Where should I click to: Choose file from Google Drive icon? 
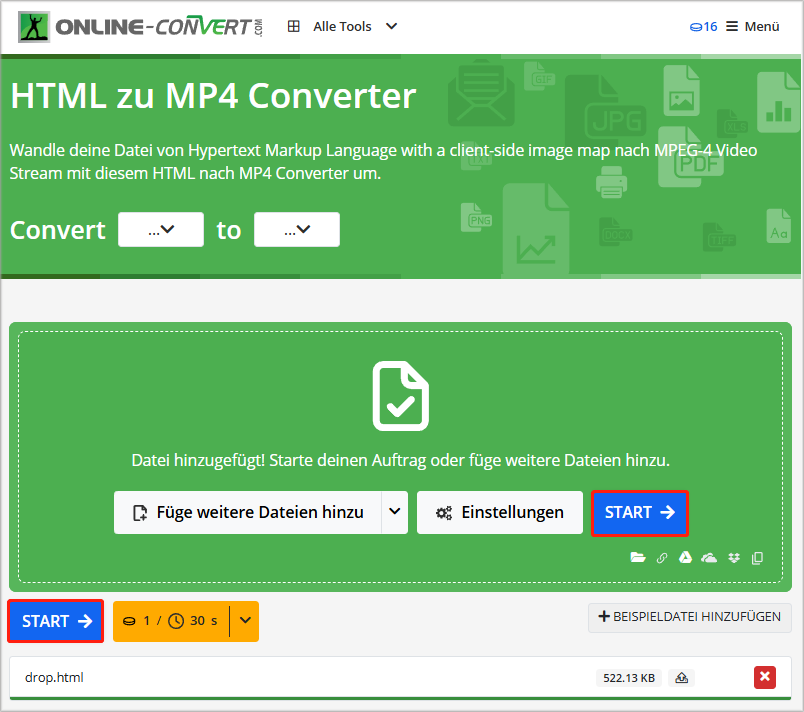click(x=686, y=557)
